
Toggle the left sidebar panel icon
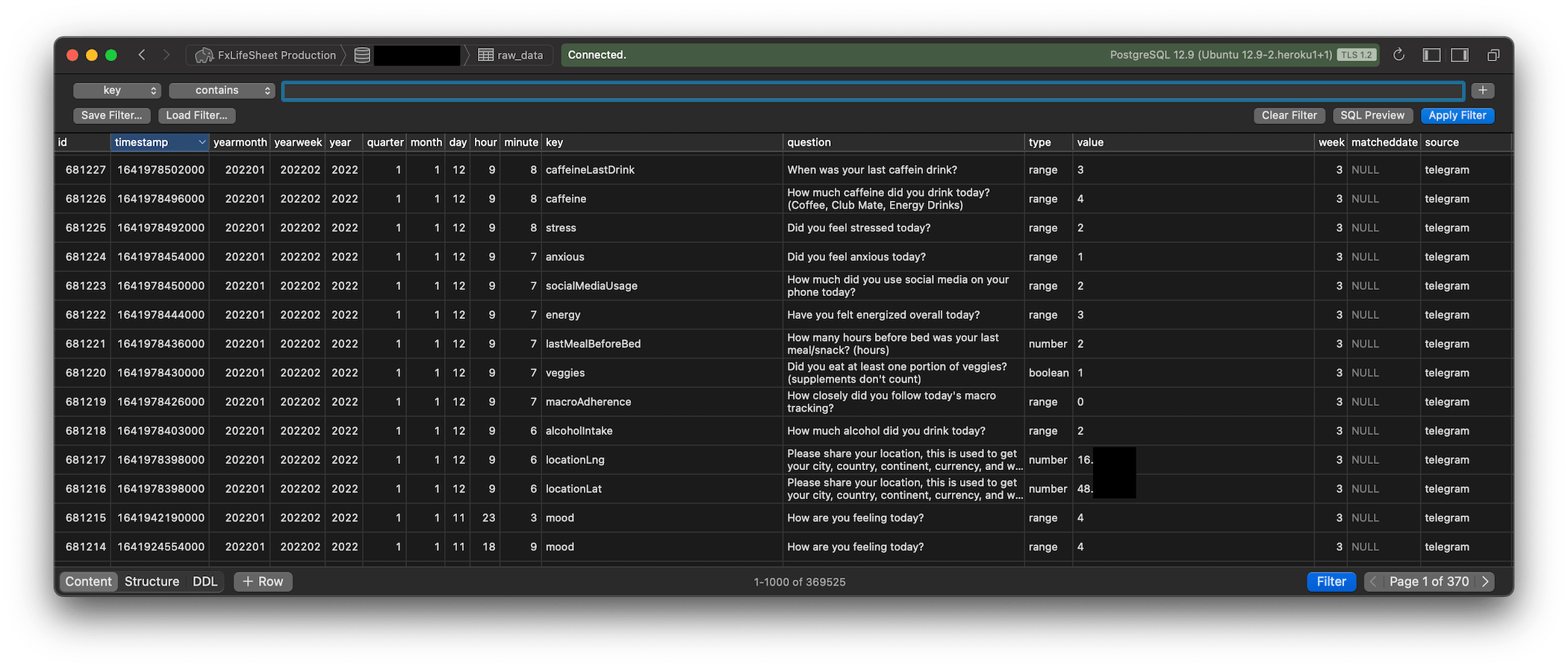(x=1431, y=55)
